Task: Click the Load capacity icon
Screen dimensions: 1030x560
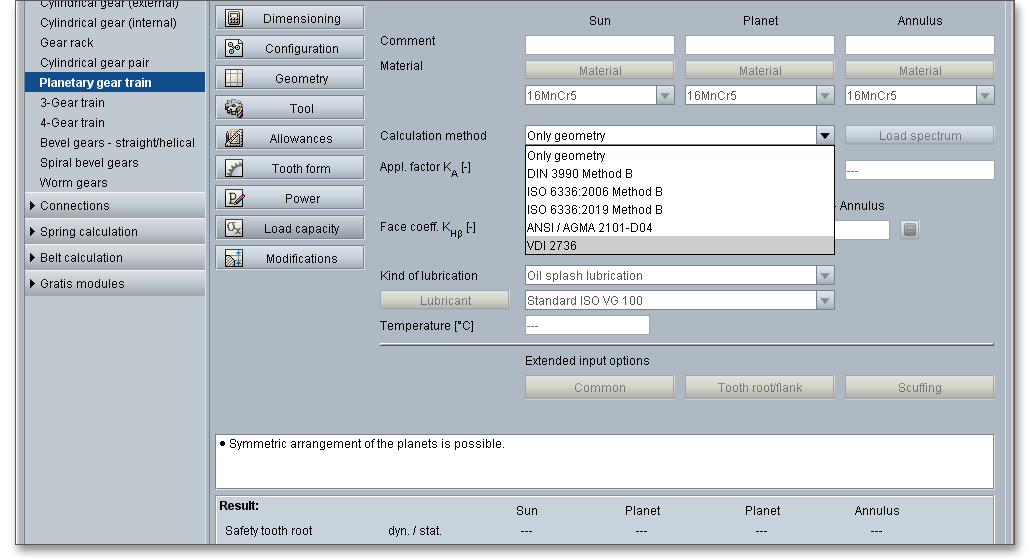Action: coord(234,228)
